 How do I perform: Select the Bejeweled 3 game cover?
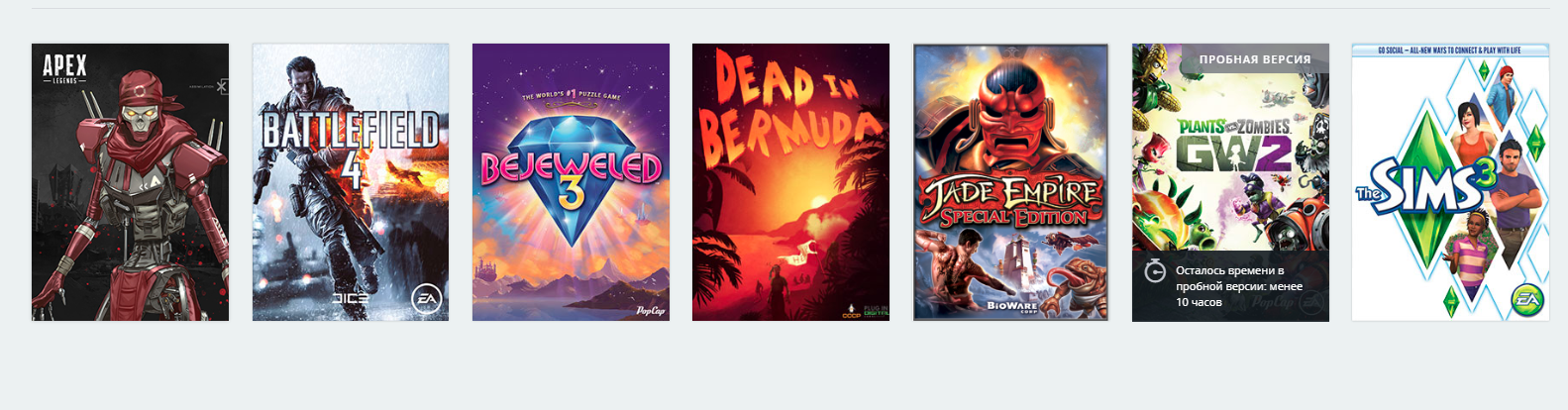point(571,182)
